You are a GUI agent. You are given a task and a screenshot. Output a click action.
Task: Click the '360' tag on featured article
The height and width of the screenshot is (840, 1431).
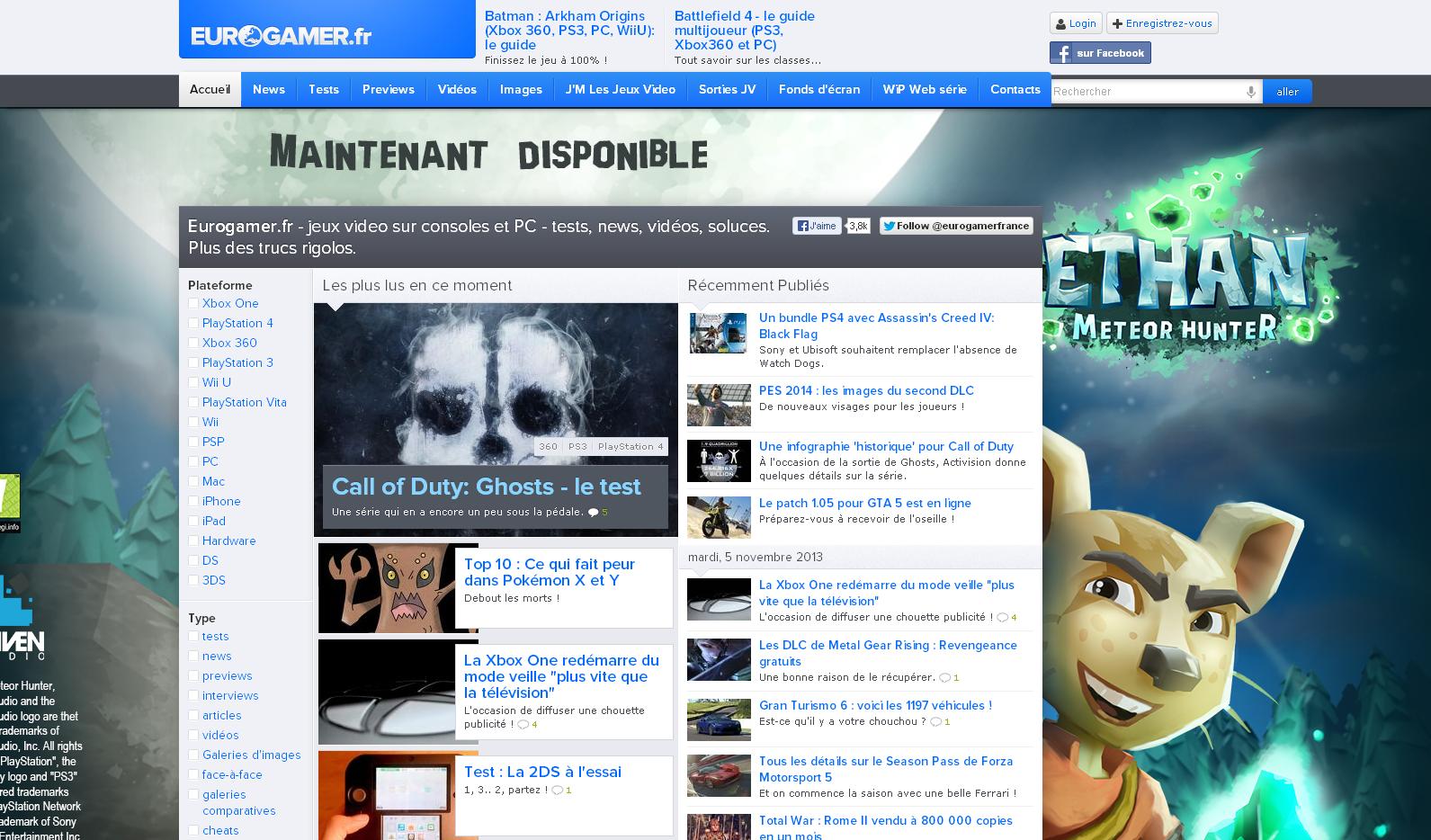click(x=548, y=447)
